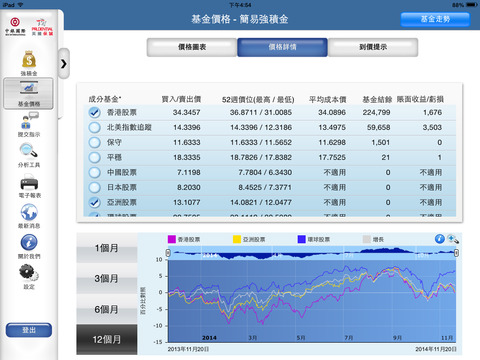Open 分析工具 magnifier icon

pos(29,151)
